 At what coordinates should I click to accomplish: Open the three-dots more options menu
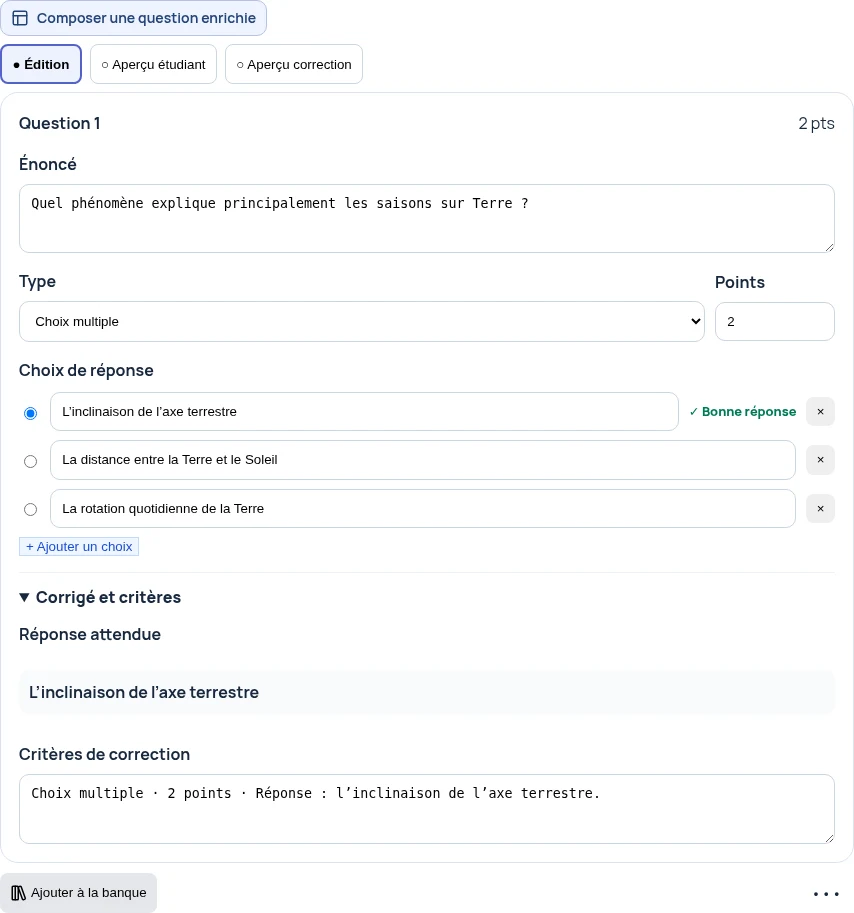826,893
